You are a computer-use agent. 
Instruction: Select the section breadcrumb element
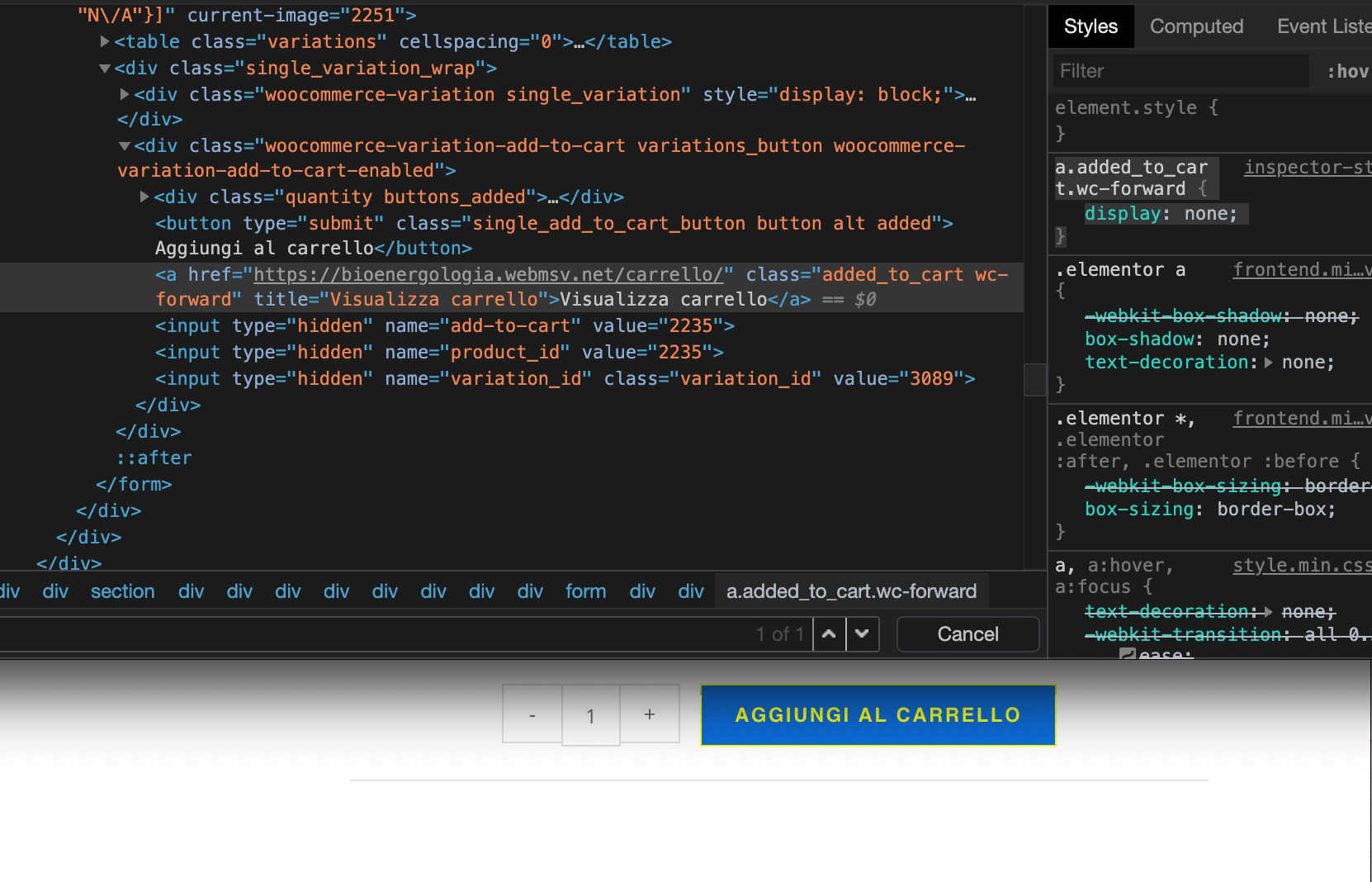[x=122, y=591]
